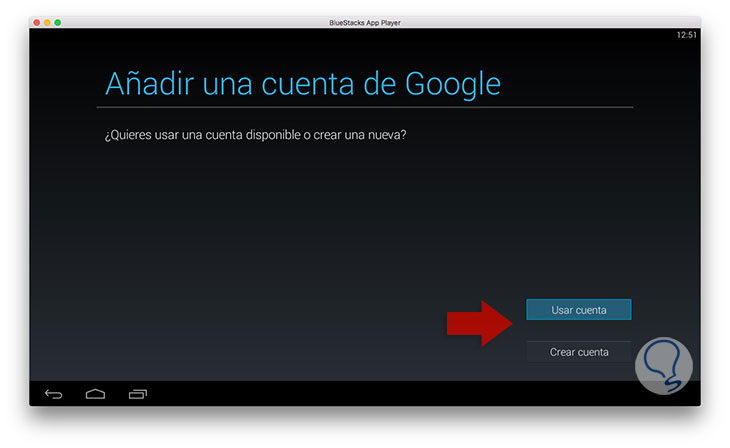Click the BlueStacks App Player window title
Image resolution: width=730 pixels, height=448 pixels.
(x=365, y=22)
